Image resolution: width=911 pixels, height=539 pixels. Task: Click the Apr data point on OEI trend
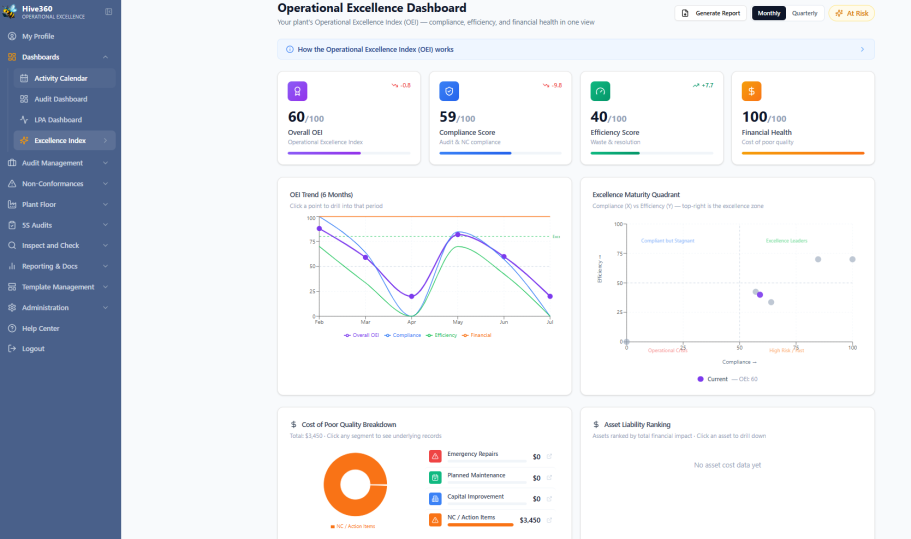(411, 296)
